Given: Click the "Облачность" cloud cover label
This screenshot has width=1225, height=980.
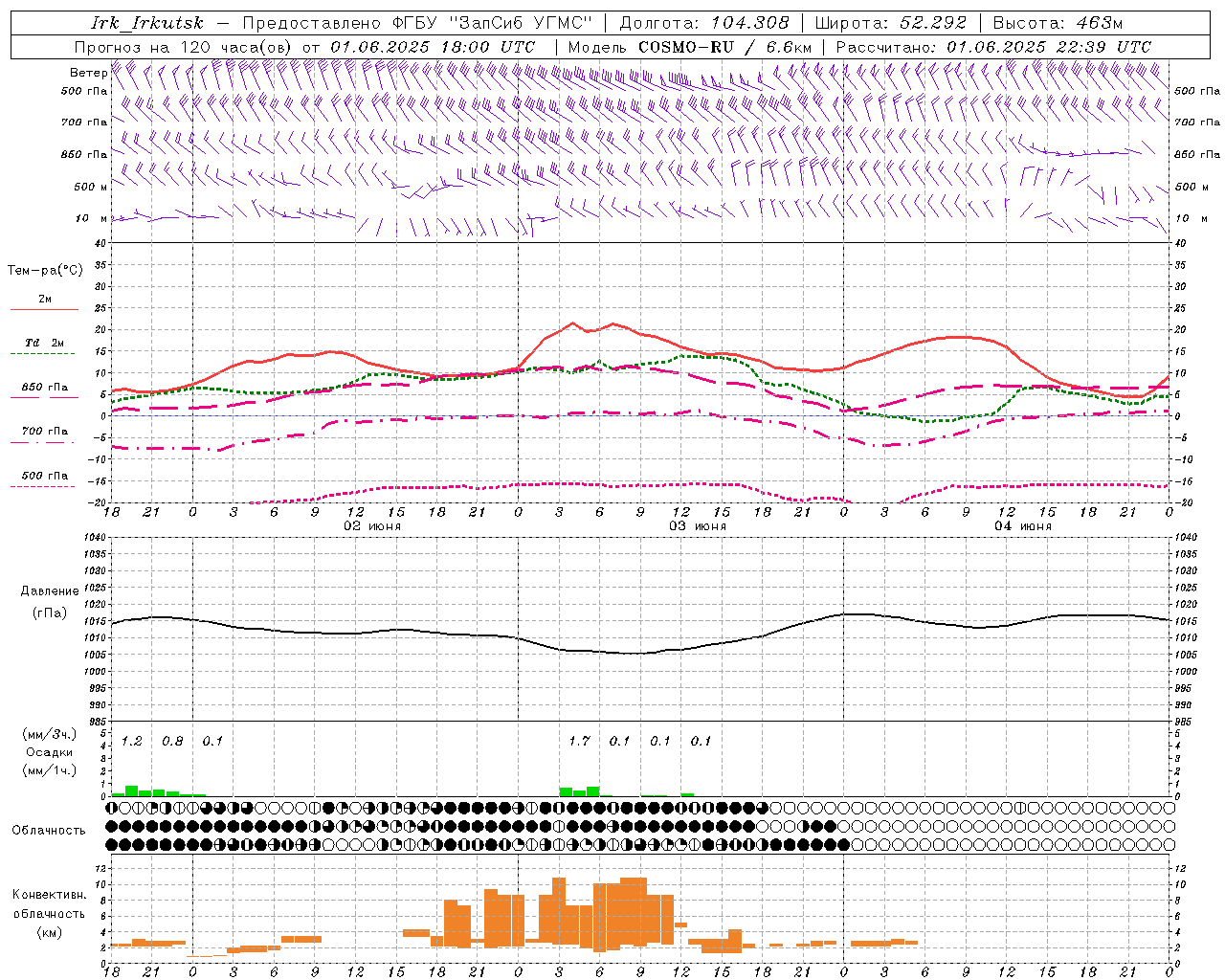Looking at the screenshot, I should tap(49, 830).
